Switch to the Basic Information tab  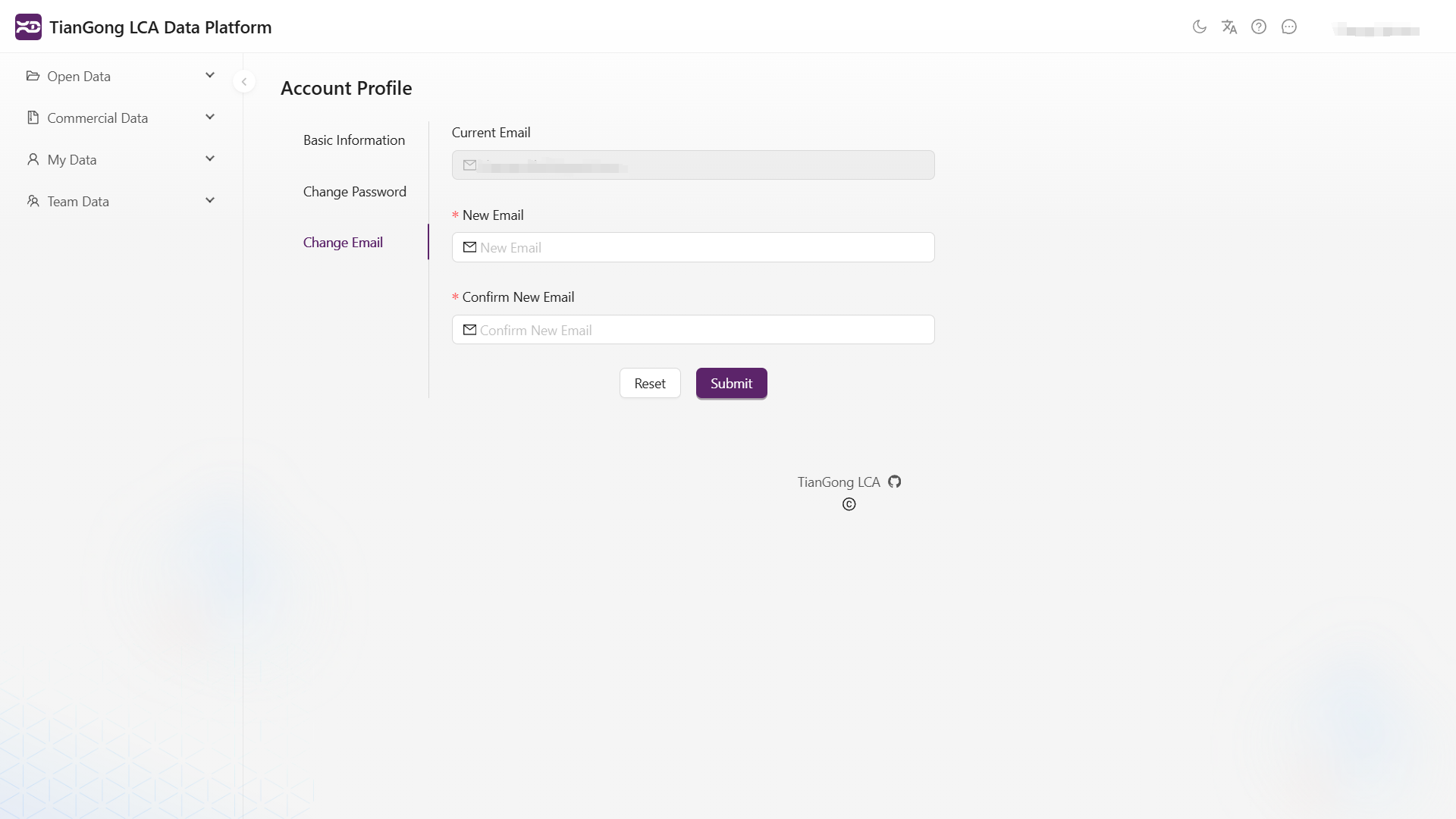[x=354, y=140]
